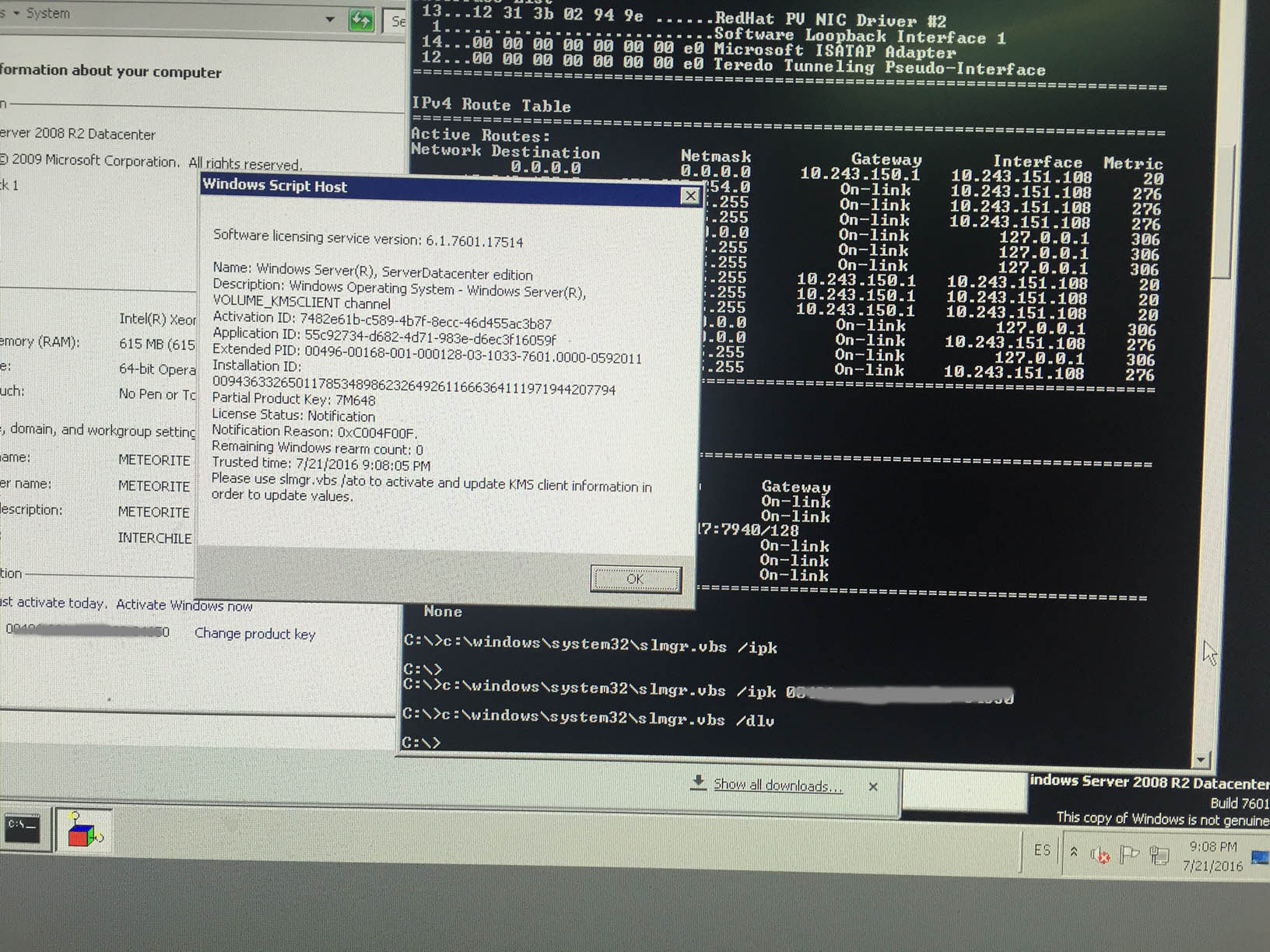Click the INTERCHILE workgroup value
This screenshot has height=952, width=1270.
click(x=155, y=537)
